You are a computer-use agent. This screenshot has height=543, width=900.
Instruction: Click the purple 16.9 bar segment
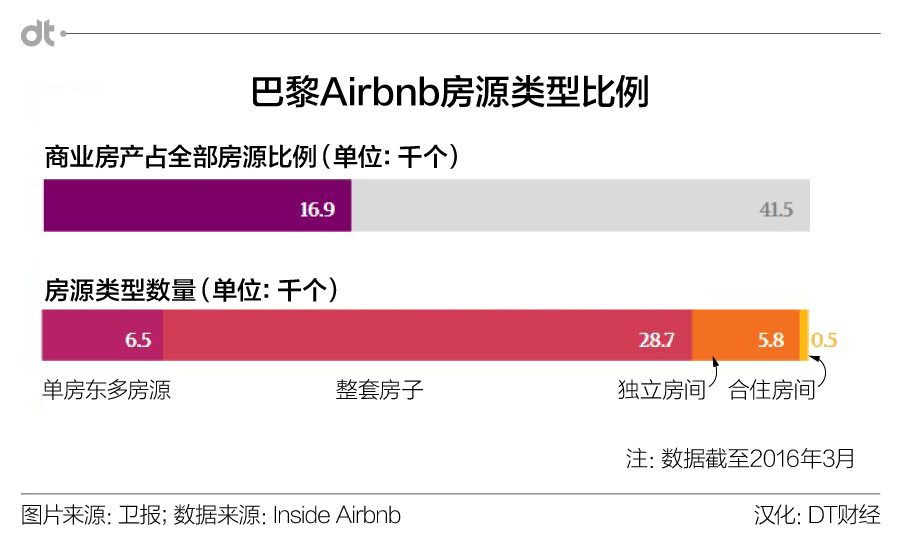[x=197, y=206]
